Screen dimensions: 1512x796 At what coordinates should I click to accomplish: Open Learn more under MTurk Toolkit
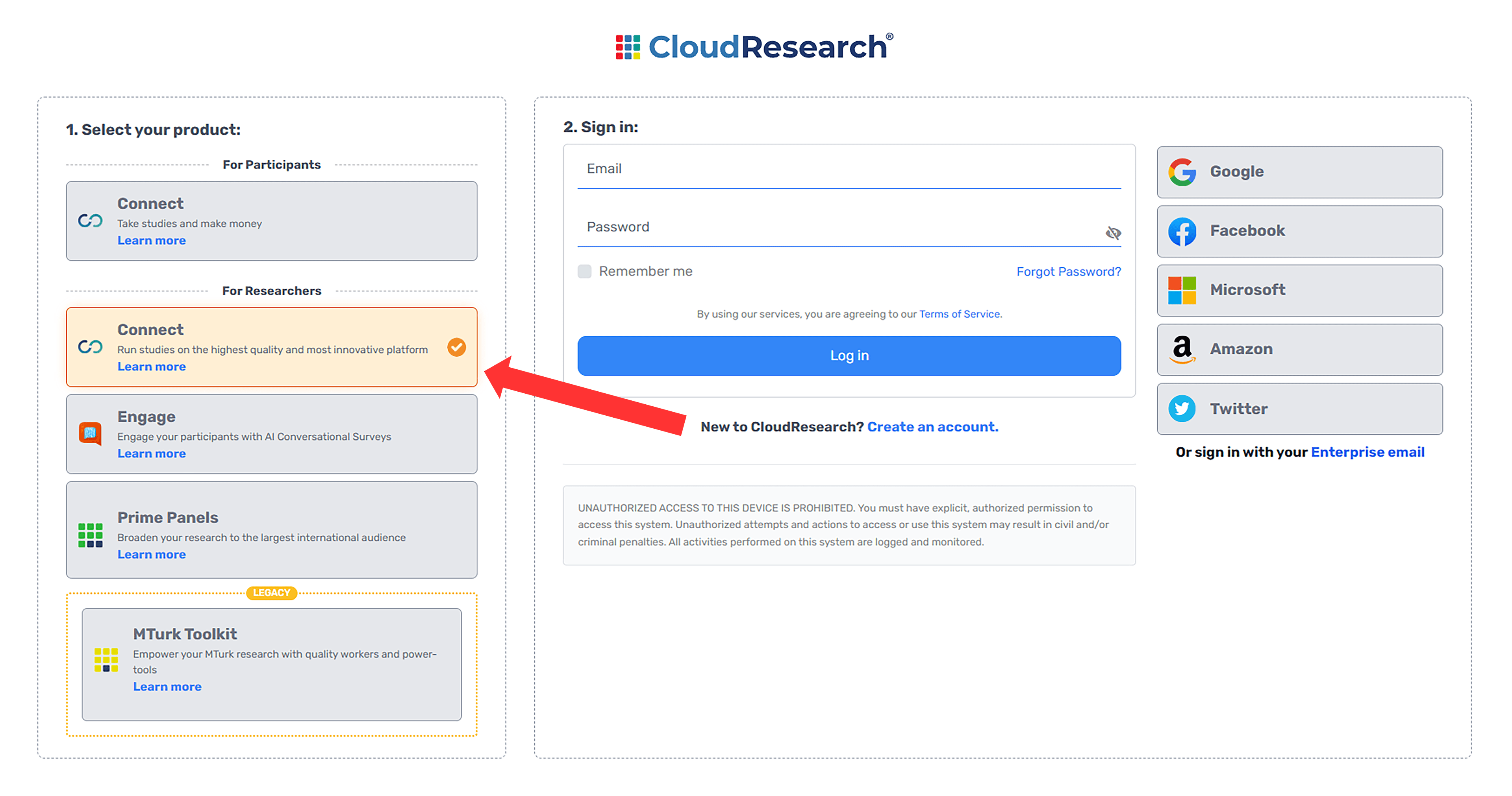pyautogui.click(x=167, y=687)
